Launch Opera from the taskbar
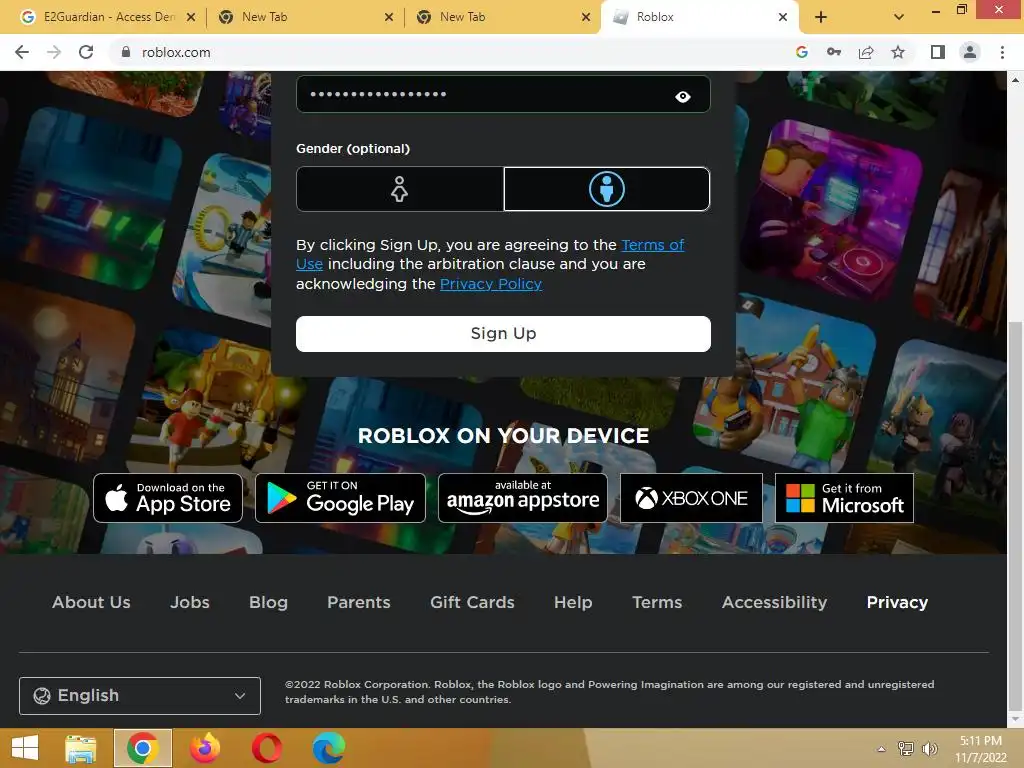Image resolution: width=1024 pixels, height=768 pixels. pyautogui.click(x=266, y=748)
